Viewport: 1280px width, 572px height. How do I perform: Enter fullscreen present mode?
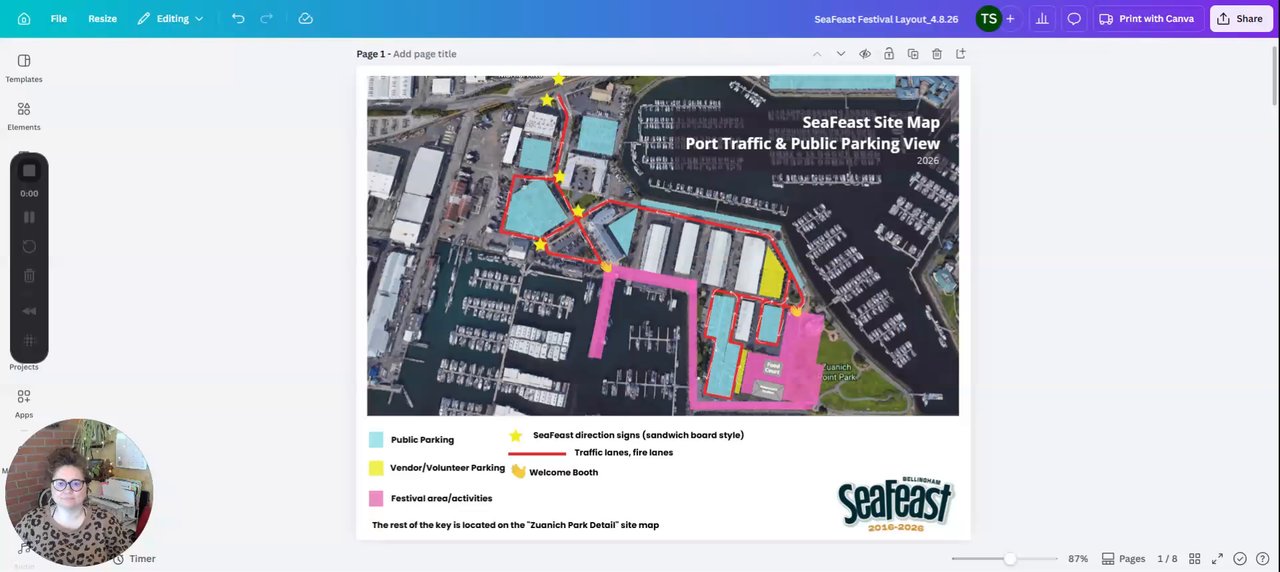pyautogui.click(x=1217, y=559)
